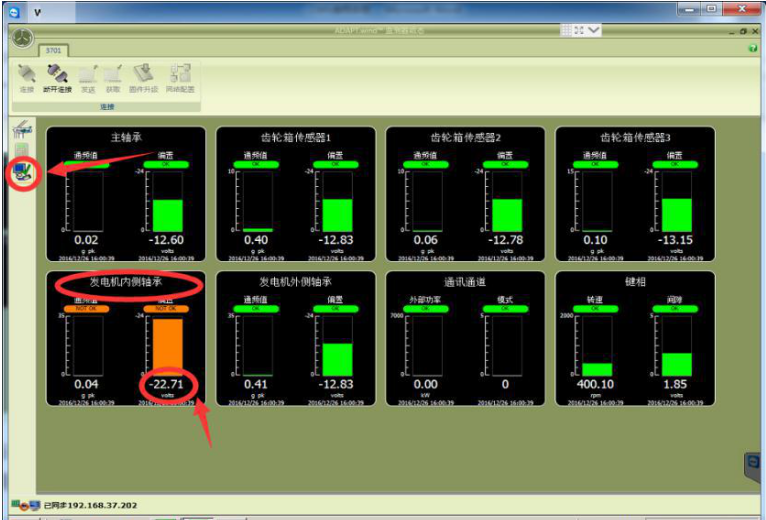Open the round turbine application menu button
This screenshot has height=520, width=766.
(x=23, y=38)
